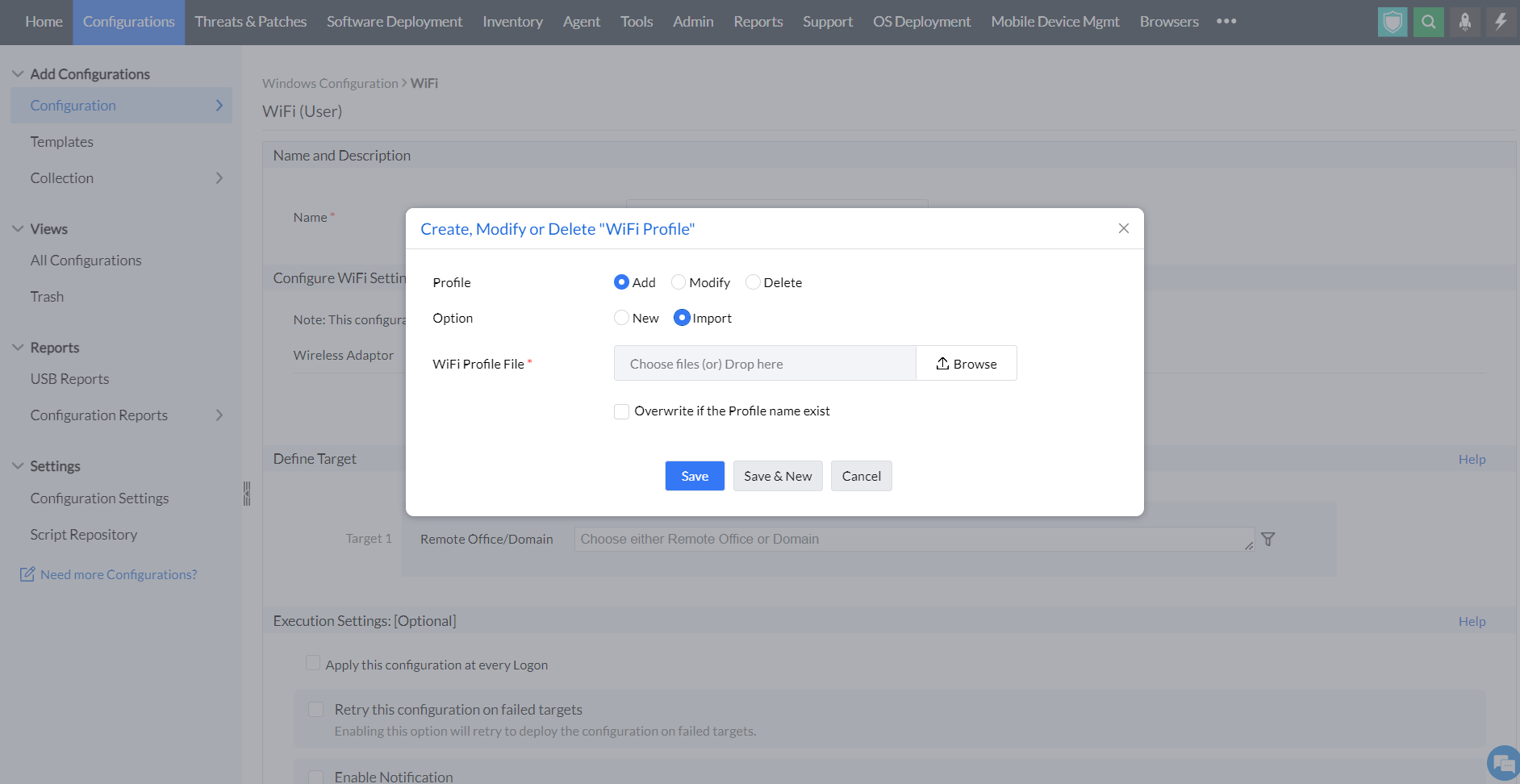Open the search magnifier icon
The width and height of the screenshot is (1520, 784).
1428,22
